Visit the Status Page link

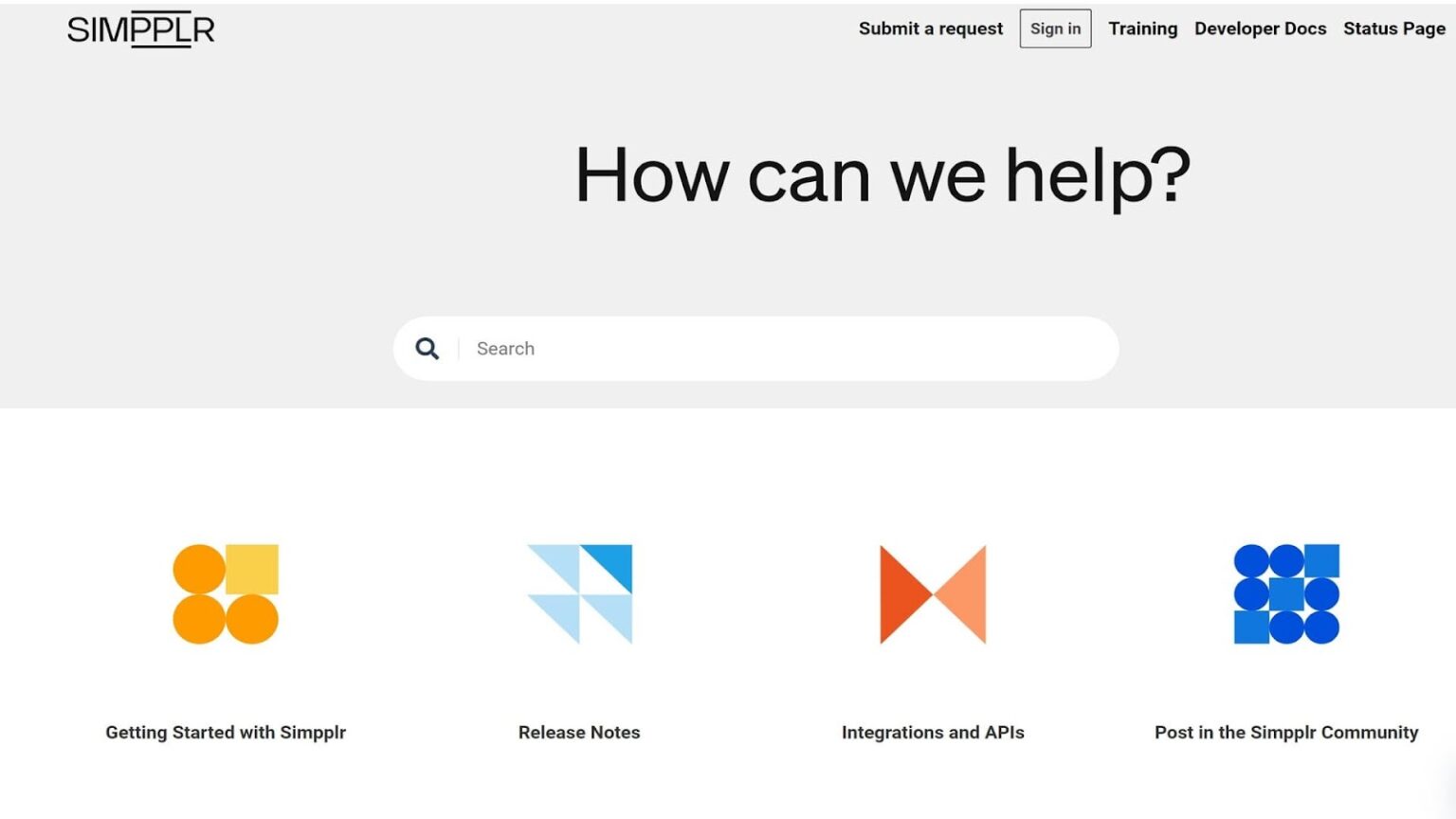pos(1393,28)
